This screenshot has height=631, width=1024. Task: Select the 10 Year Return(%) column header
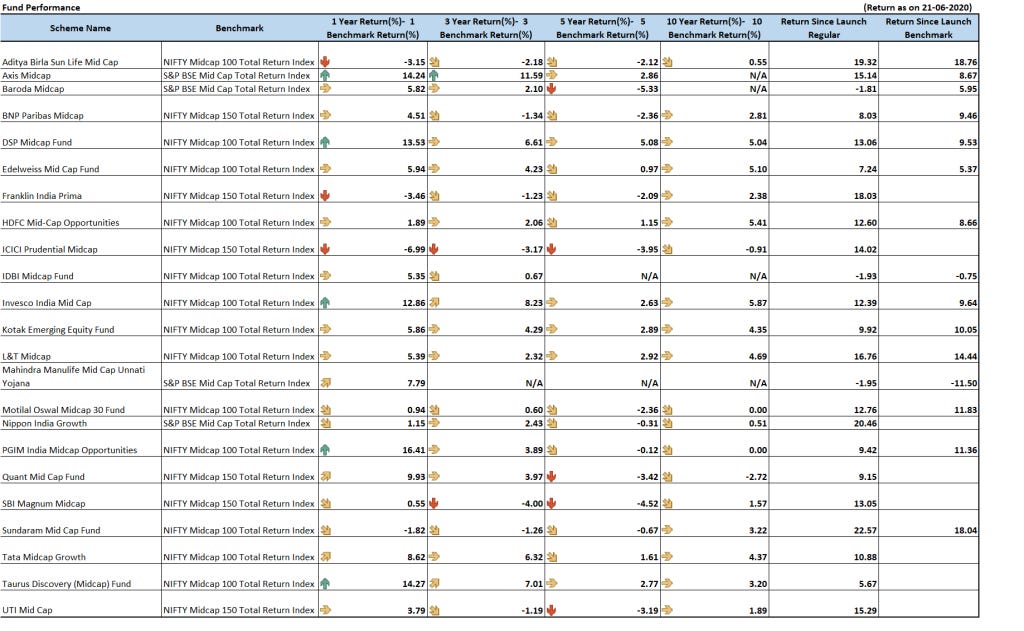[x=714, y=28]
